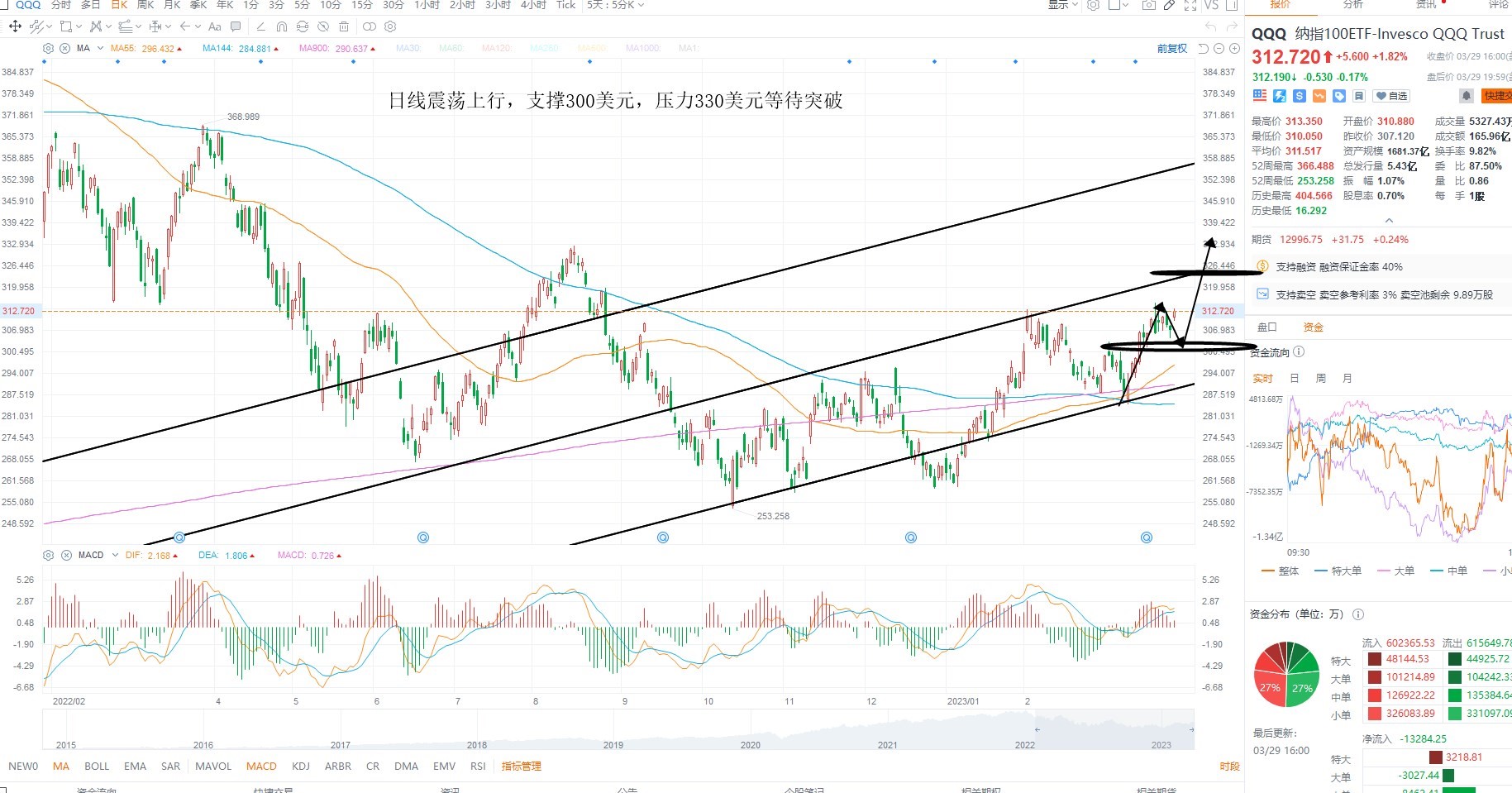Viewport: 1512px width, 793px height.
Task: Reset chart zoom with the rotate icon
Action: coord(1204,49)
